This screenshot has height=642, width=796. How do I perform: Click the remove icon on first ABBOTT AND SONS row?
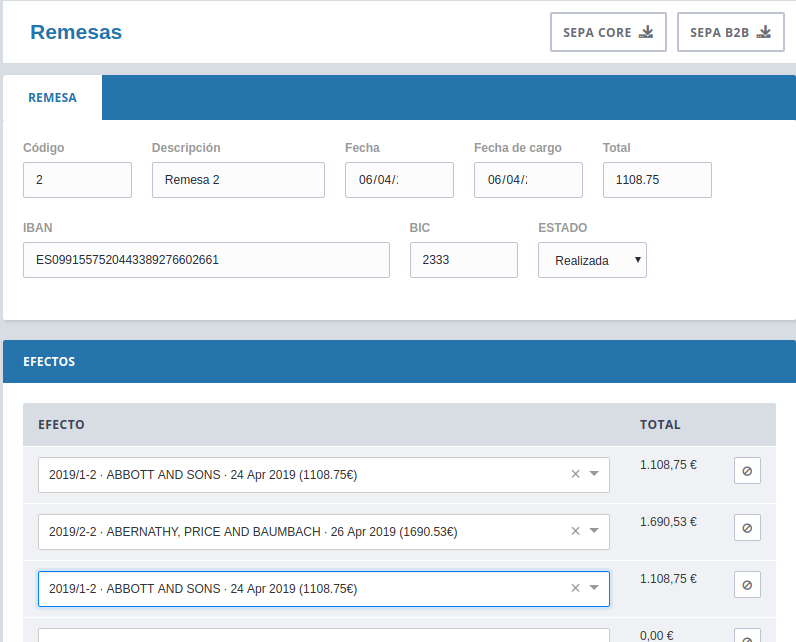(x=747, y=470)
